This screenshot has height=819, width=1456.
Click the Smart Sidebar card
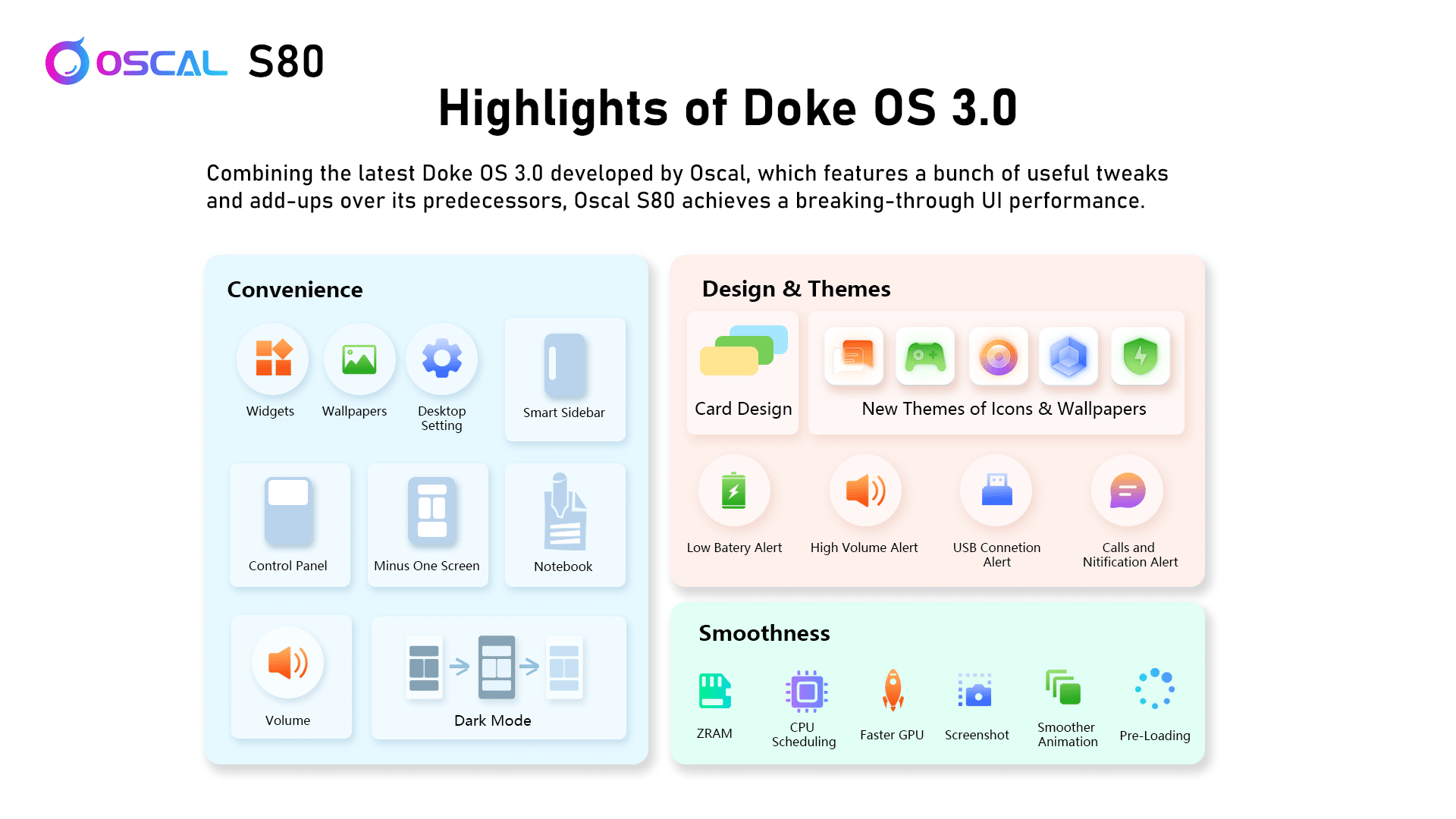coord(565,379)
